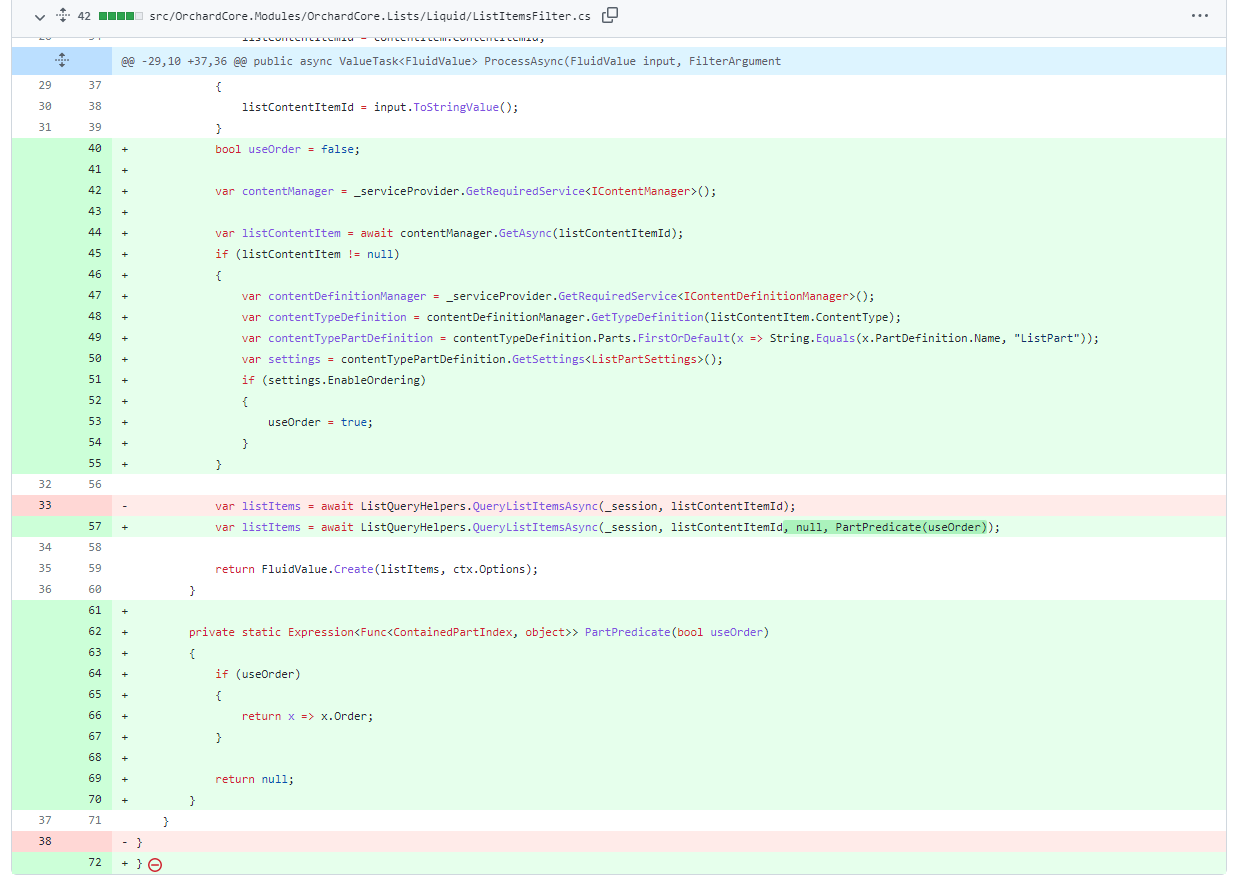Select new line number 51
Viewport: 1236px width, 881px height.
tap(95, 380)
